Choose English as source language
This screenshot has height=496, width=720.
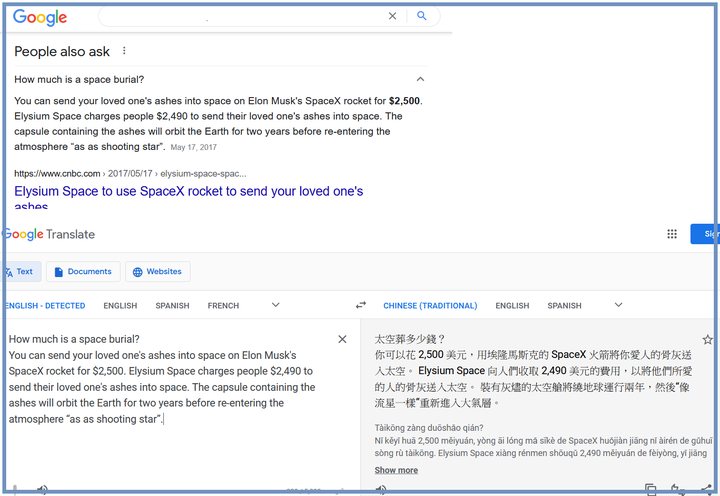click(x=120, y=305)
